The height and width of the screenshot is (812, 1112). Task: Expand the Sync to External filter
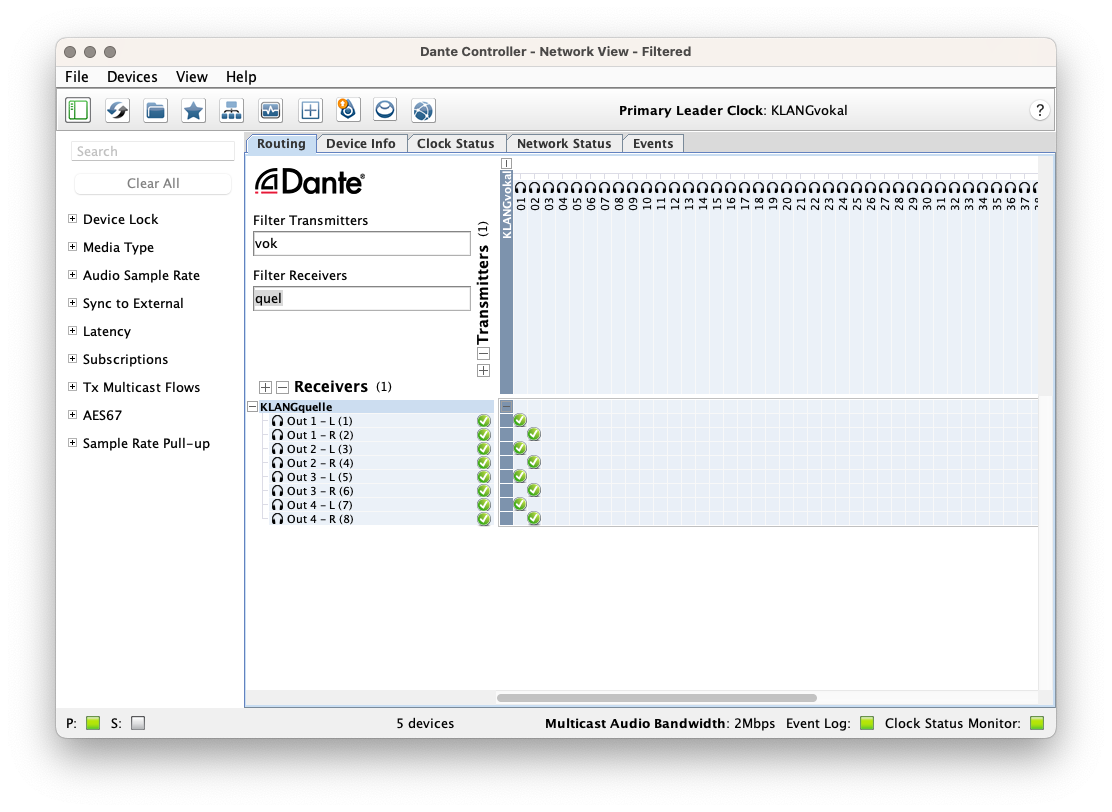(x=72, y=303)
